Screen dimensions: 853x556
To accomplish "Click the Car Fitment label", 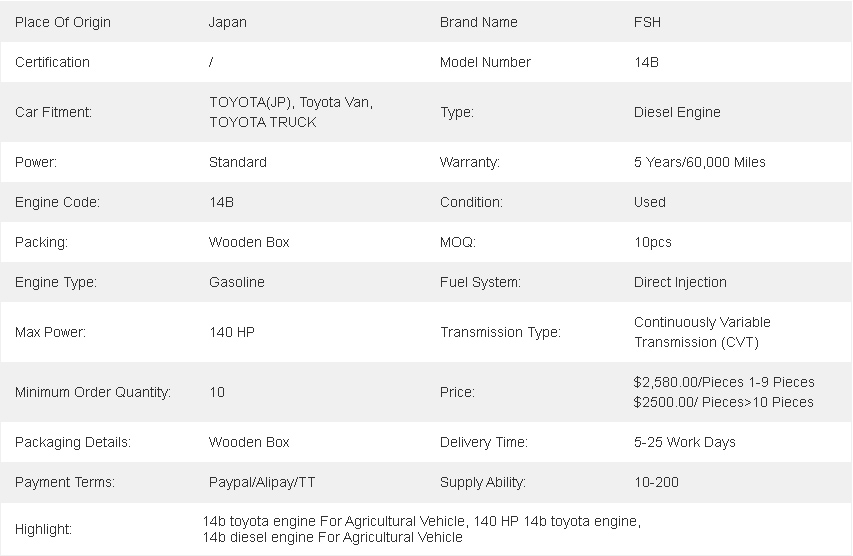I will click(53, 112).
